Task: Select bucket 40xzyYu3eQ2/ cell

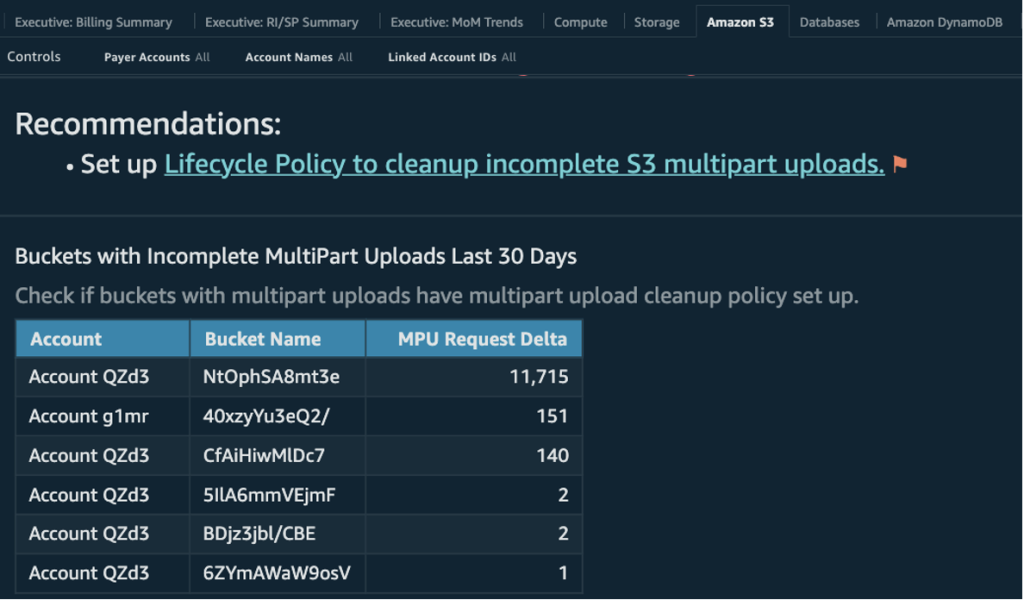Action: click(x=278, y=416)
